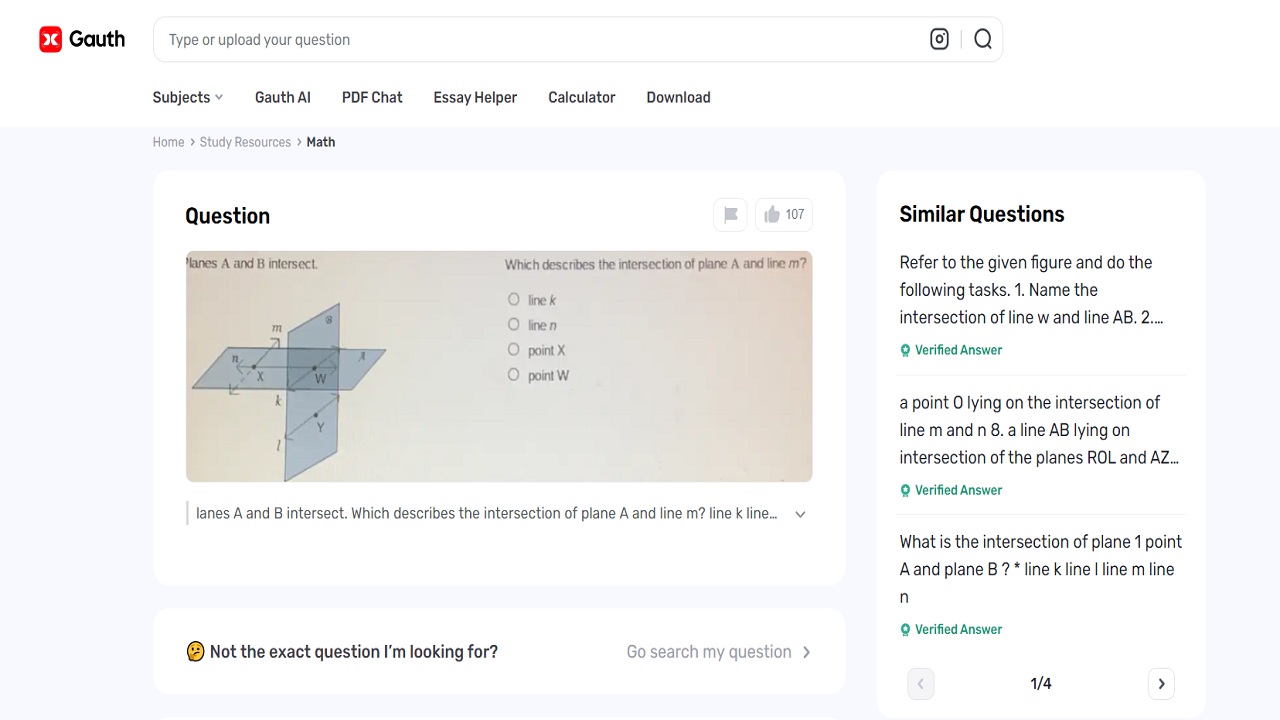Click the magnifying glass search icon
The image size is (1280, 720).
[982, 38]
